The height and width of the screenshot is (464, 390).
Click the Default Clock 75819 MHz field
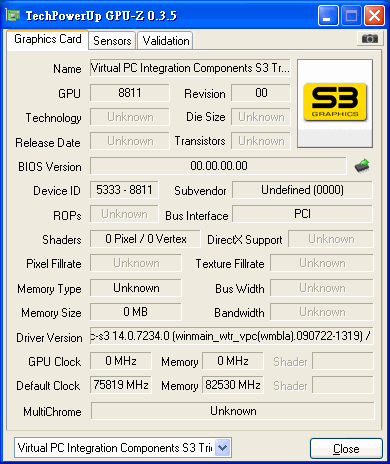tap(120, 385)
